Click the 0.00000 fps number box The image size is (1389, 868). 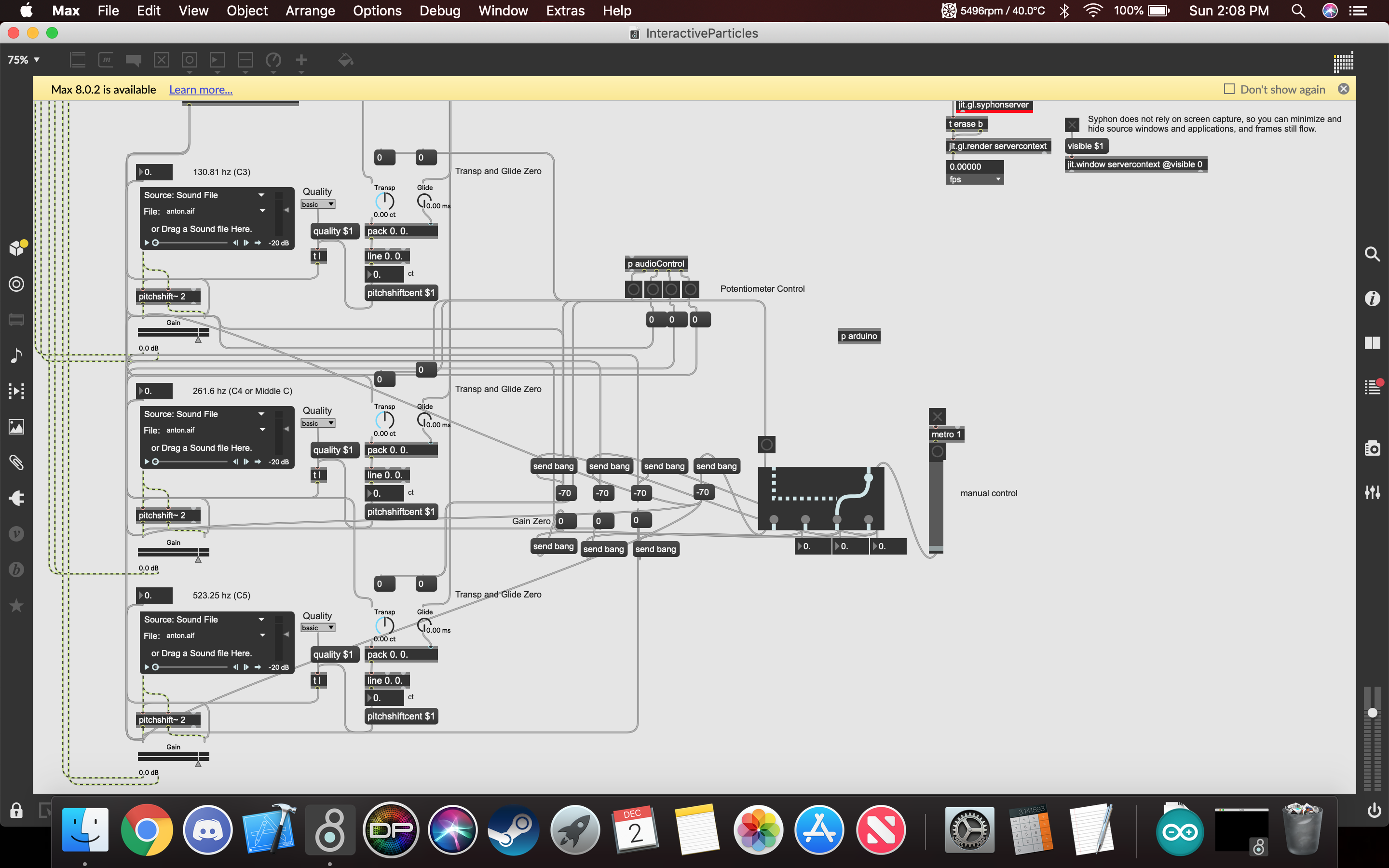click(975, 166)
